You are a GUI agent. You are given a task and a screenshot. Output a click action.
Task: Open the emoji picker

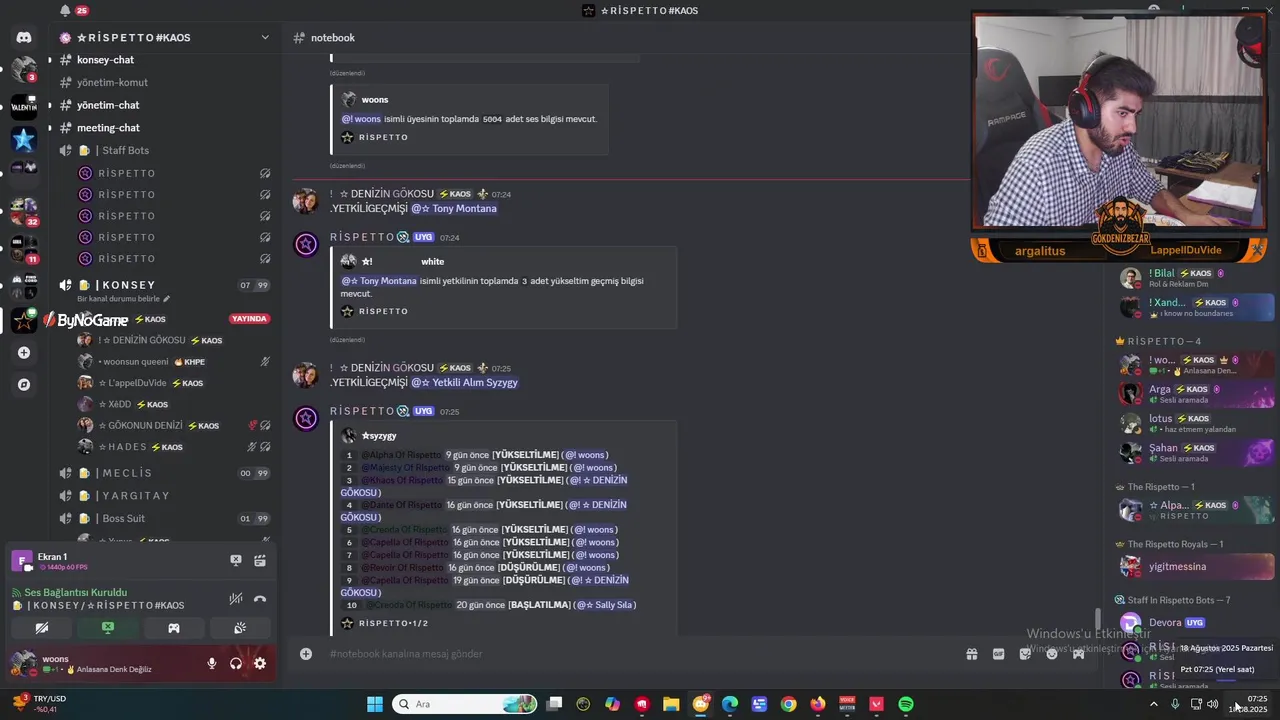coord(1052,654)
